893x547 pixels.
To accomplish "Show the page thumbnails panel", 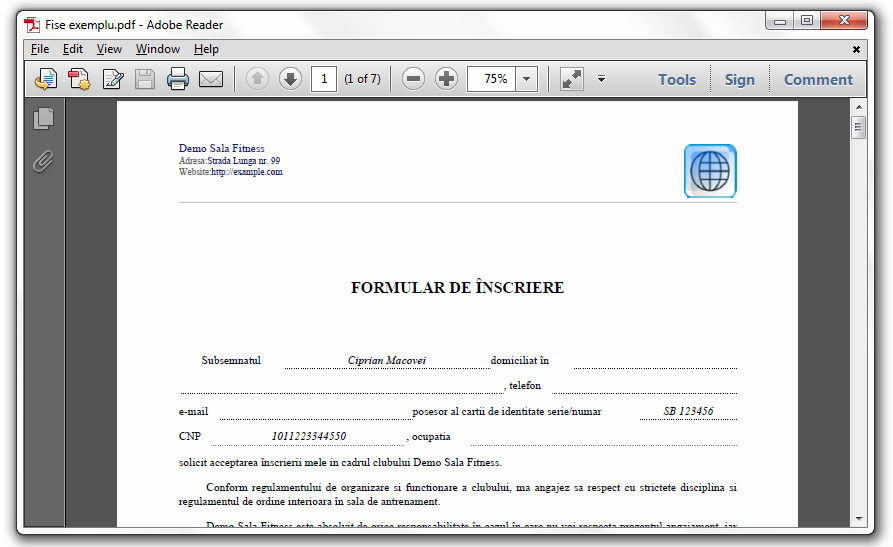I will pos(43,119).
